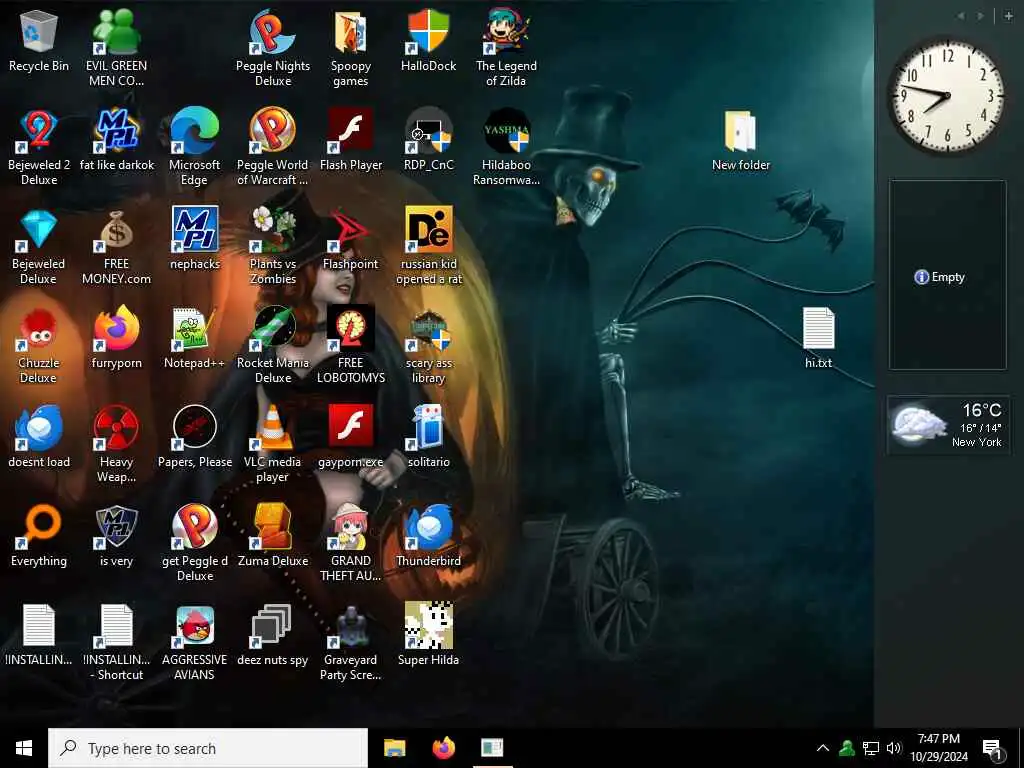Select get Peggle d Deluxe icon
The width and height of the screenshot is (1024, 768).
point(195,544)
